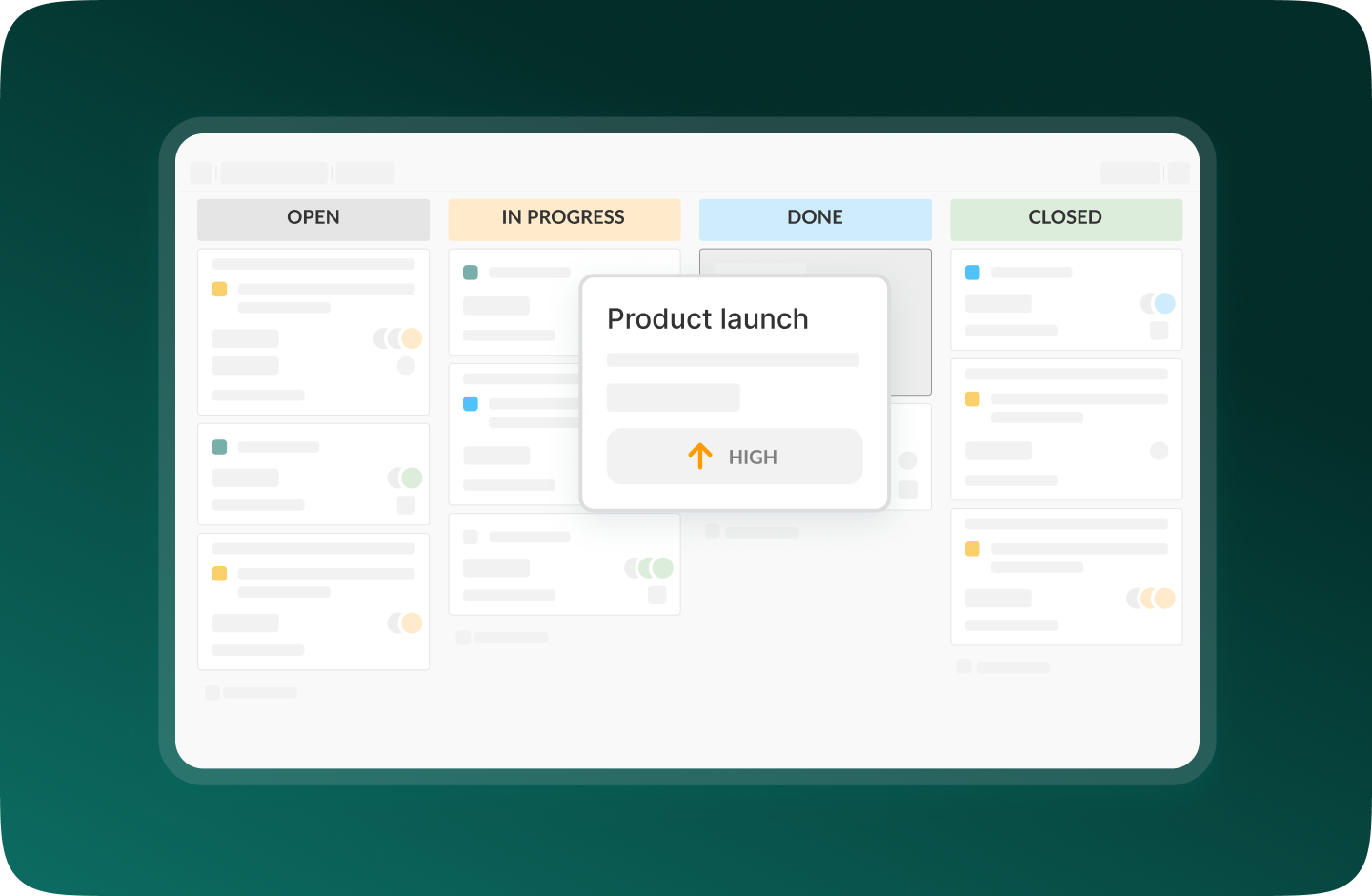Viewport: 1372px width, 896px height.
Task: Click orange avatar group in top OPEN card
Action: click(398, 338)
